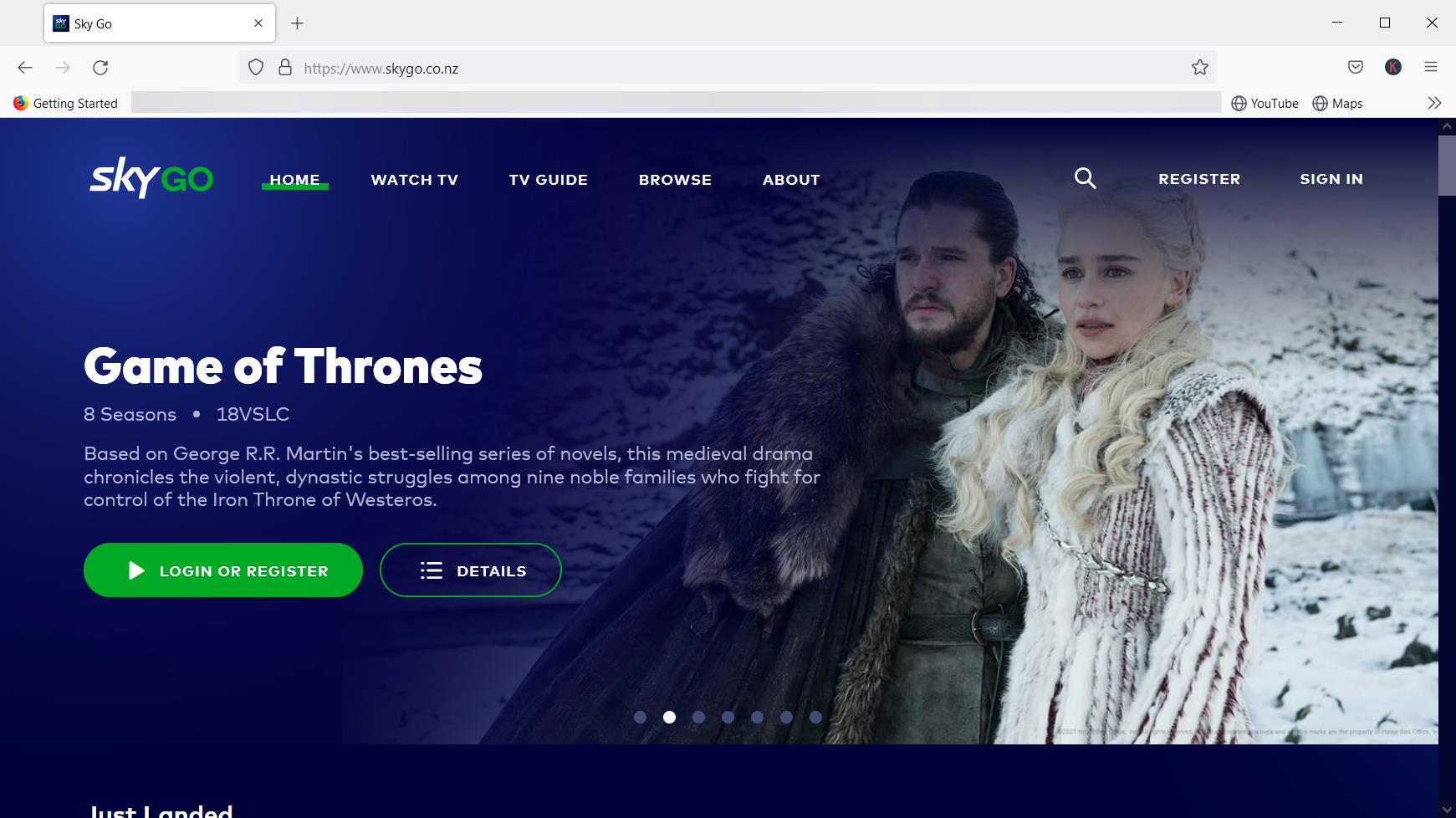Viewport: 1456px width, 818px height.
Task: Open the Pocket save icon
Action: coord(1356,68)
